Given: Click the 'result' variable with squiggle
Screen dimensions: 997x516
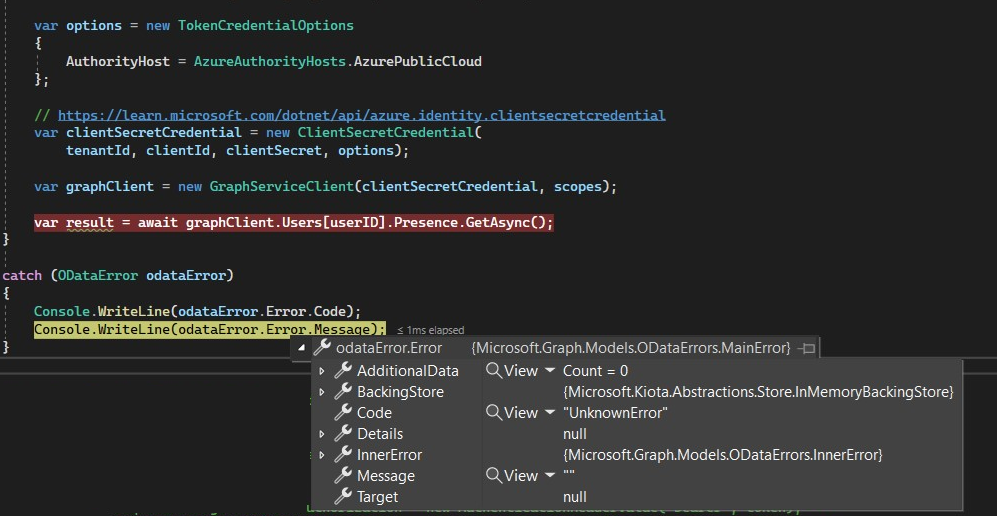Looking at the screenshot, I should (x=90, y=223).
